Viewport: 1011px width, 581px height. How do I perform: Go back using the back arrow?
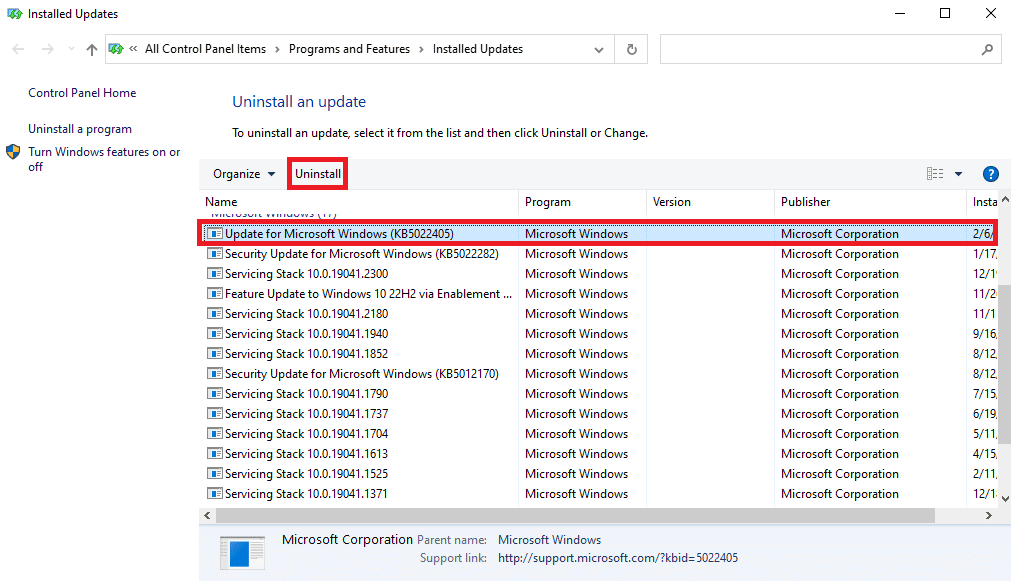(18, 49)
